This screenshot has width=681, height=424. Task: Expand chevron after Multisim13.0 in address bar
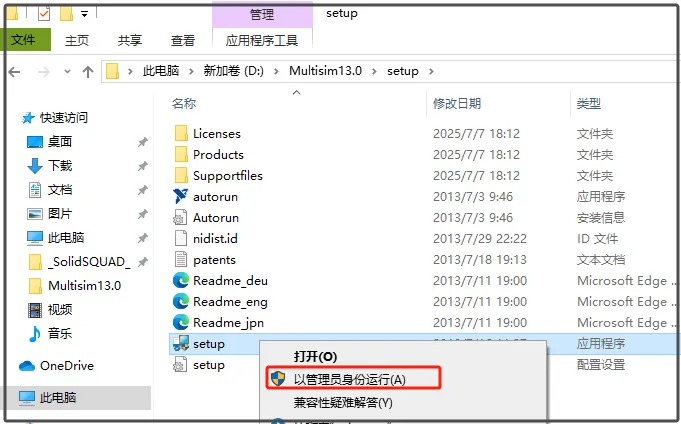374,71
